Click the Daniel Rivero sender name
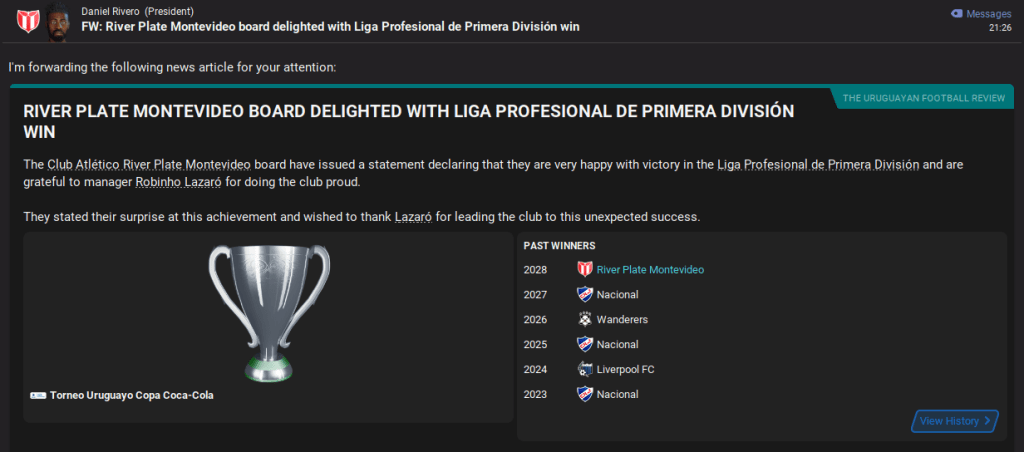This screenshot has height=452, width=1024. (x=111, y=11)
